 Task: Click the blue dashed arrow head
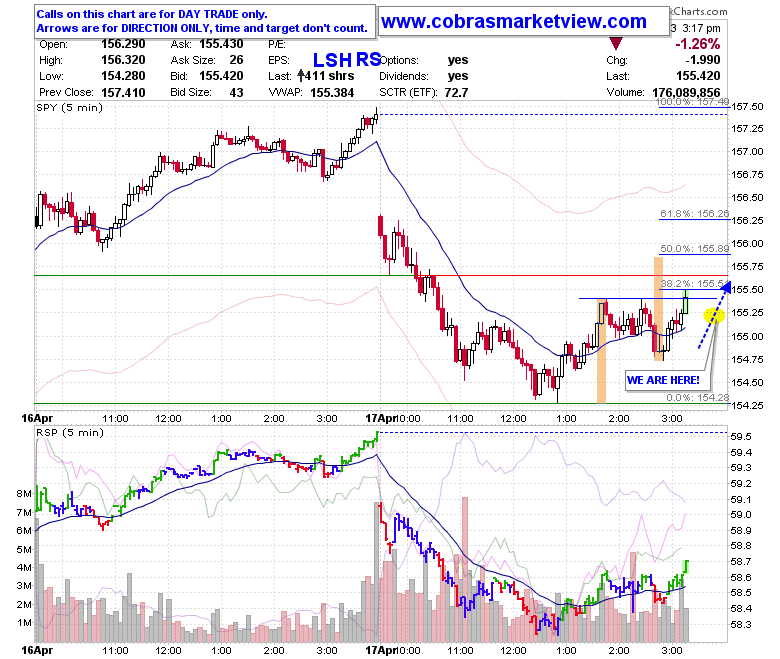[726, 287]
